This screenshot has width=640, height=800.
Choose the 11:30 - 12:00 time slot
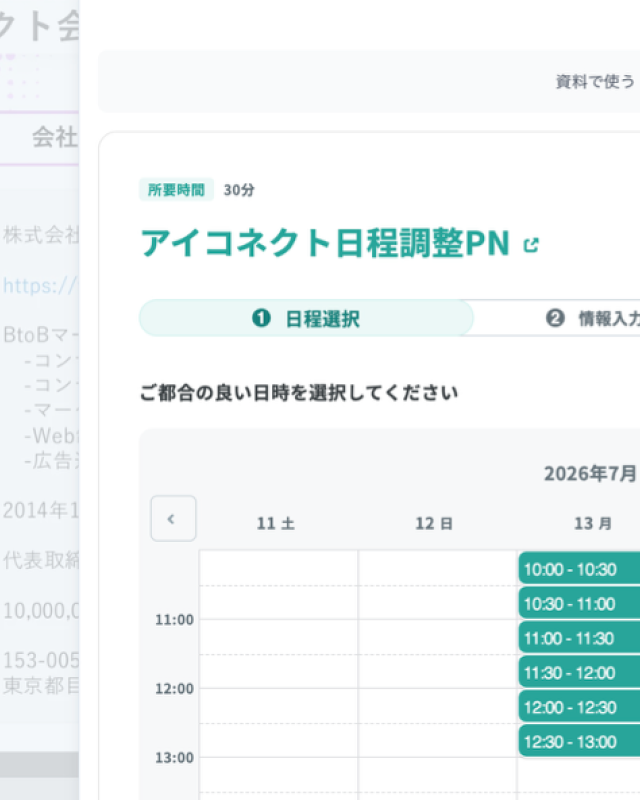tap(579, 672)
